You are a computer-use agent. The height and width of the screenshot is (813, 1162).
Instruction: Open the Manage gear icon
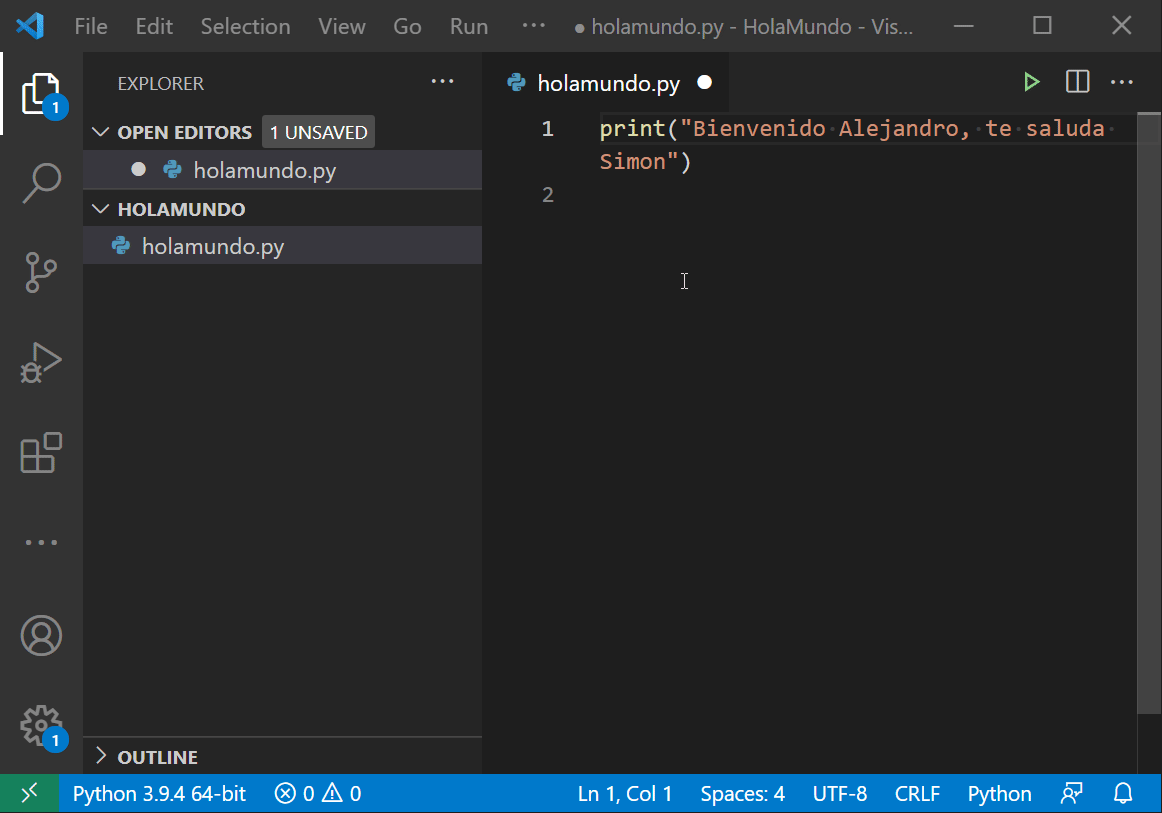click(42, 726)
